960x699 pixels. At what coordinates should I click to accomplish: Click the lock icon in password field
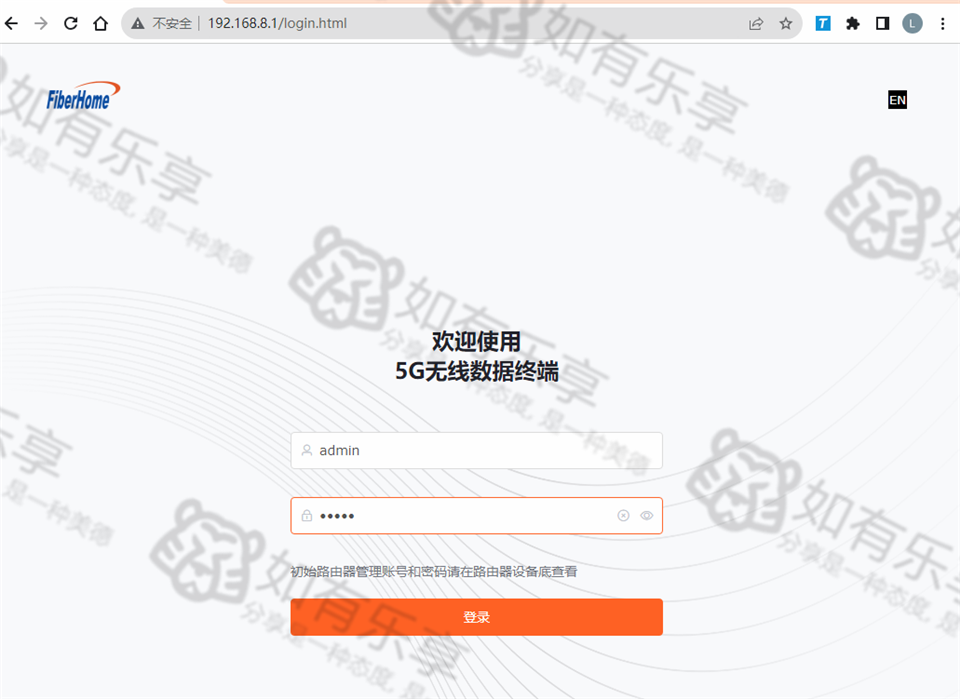[307, 515]
